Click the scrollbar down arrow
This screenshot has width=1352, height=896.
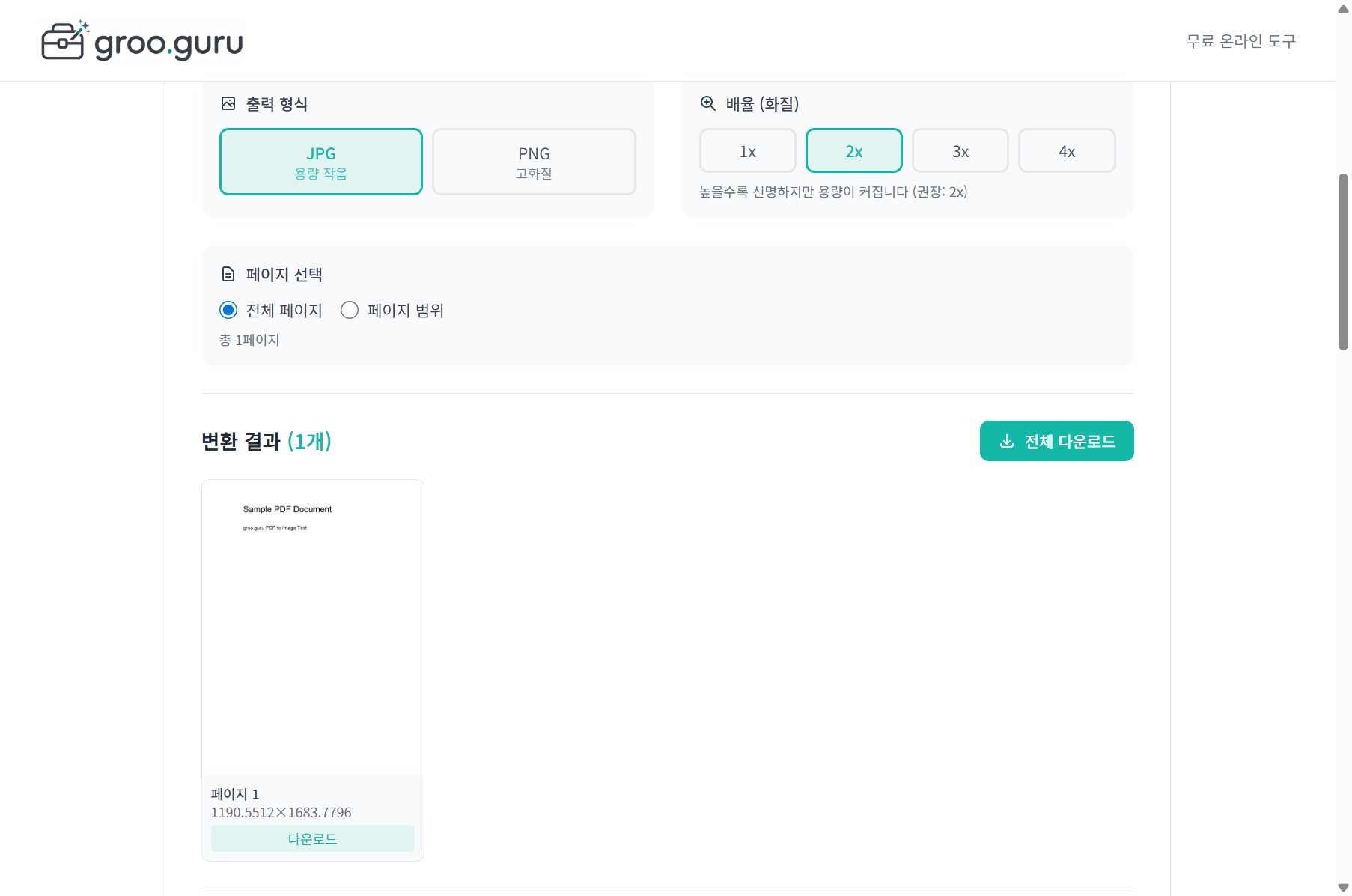click(1343, 888)
